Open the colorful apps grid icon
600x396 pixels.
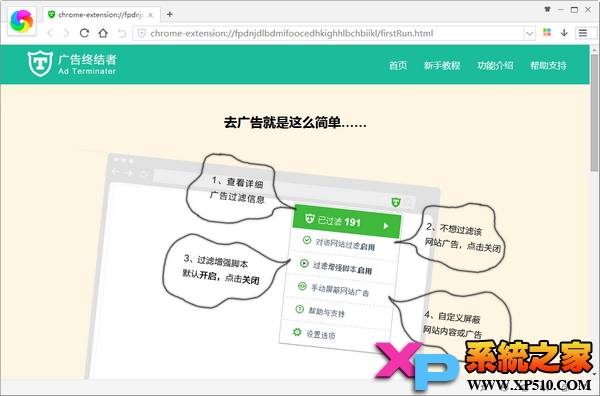click(547, 33)
